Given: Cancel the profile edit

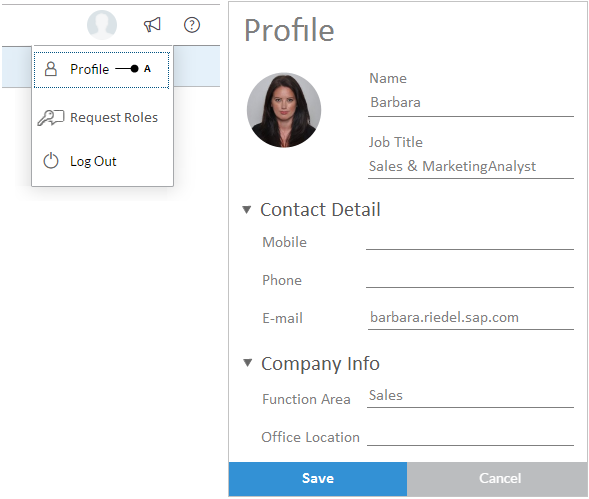Looking at the screenshot, I should coord(497,479).
